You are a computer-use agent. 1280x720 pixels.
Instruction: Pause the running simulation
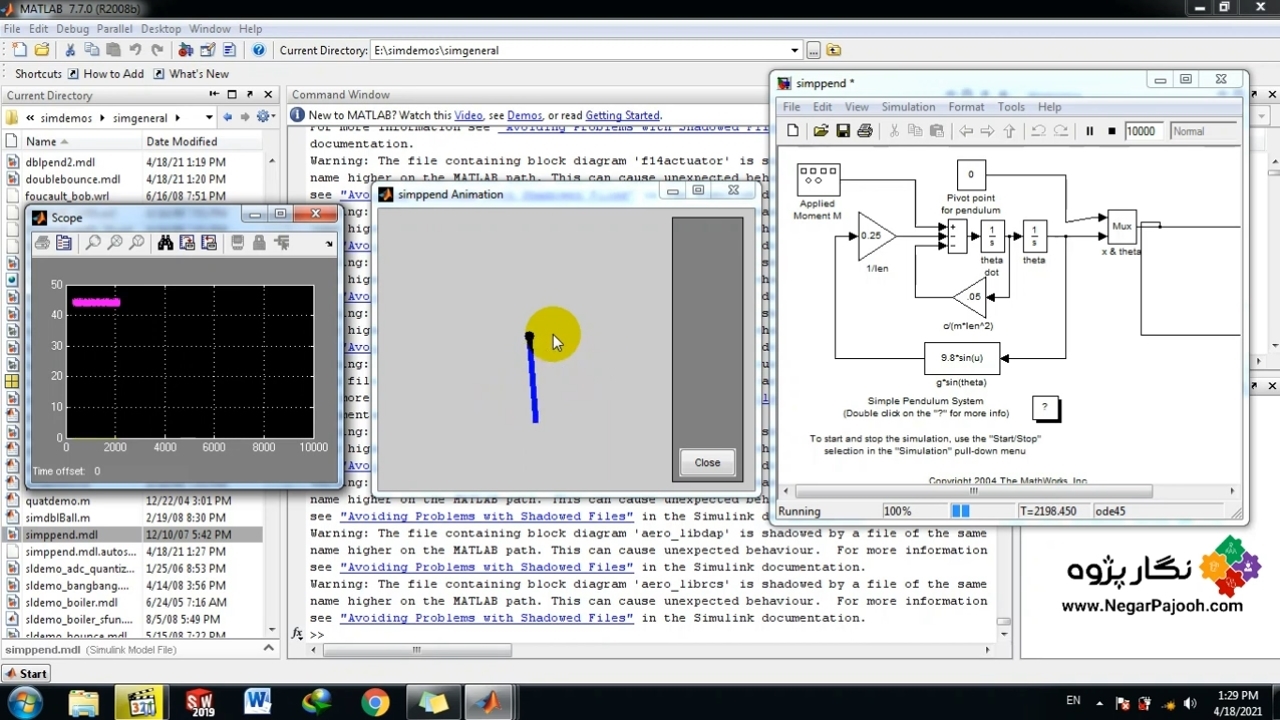point(1089,131)
